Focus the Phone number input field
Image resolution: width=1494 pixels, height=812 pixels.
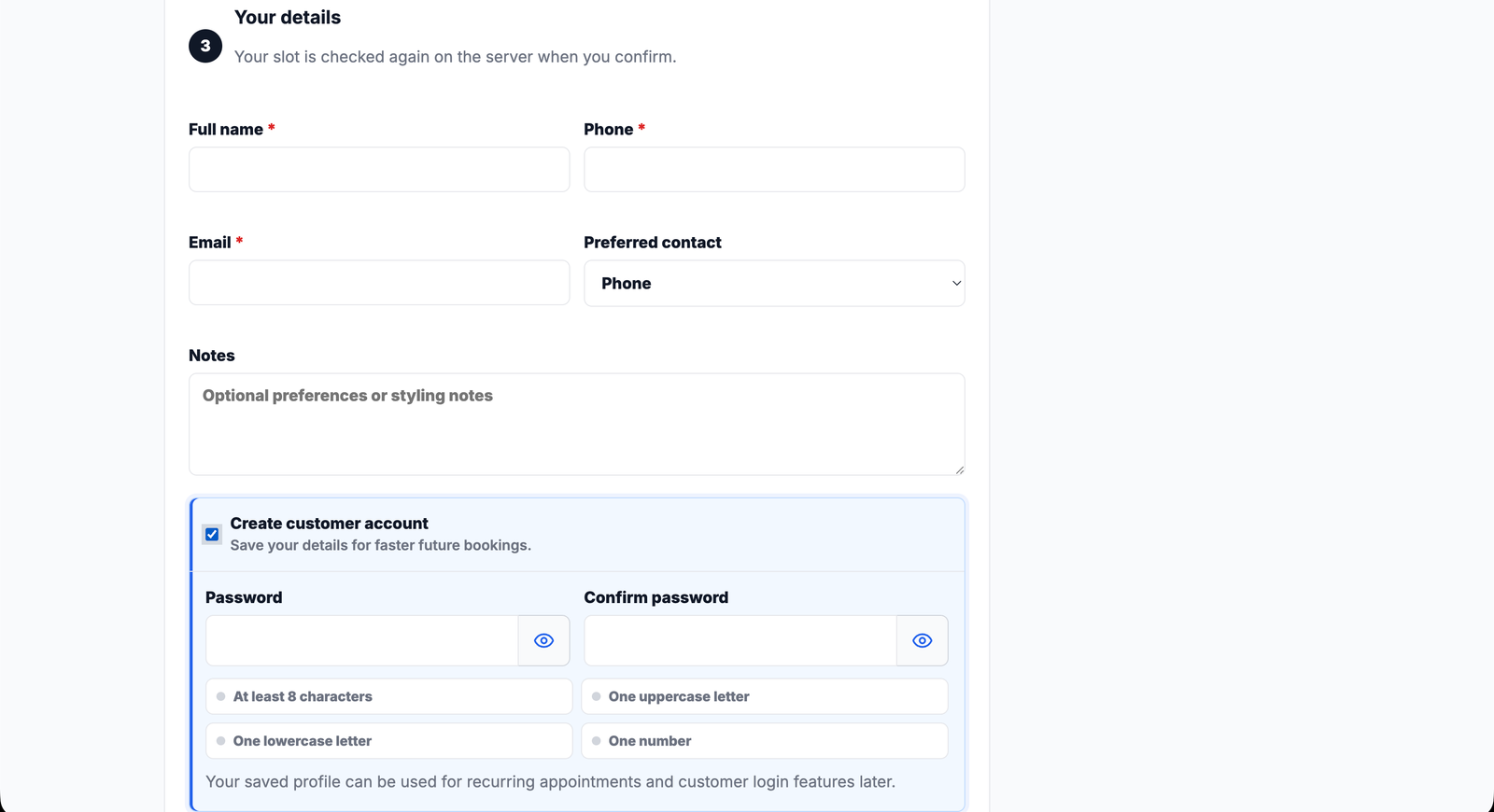click(774, 170)
